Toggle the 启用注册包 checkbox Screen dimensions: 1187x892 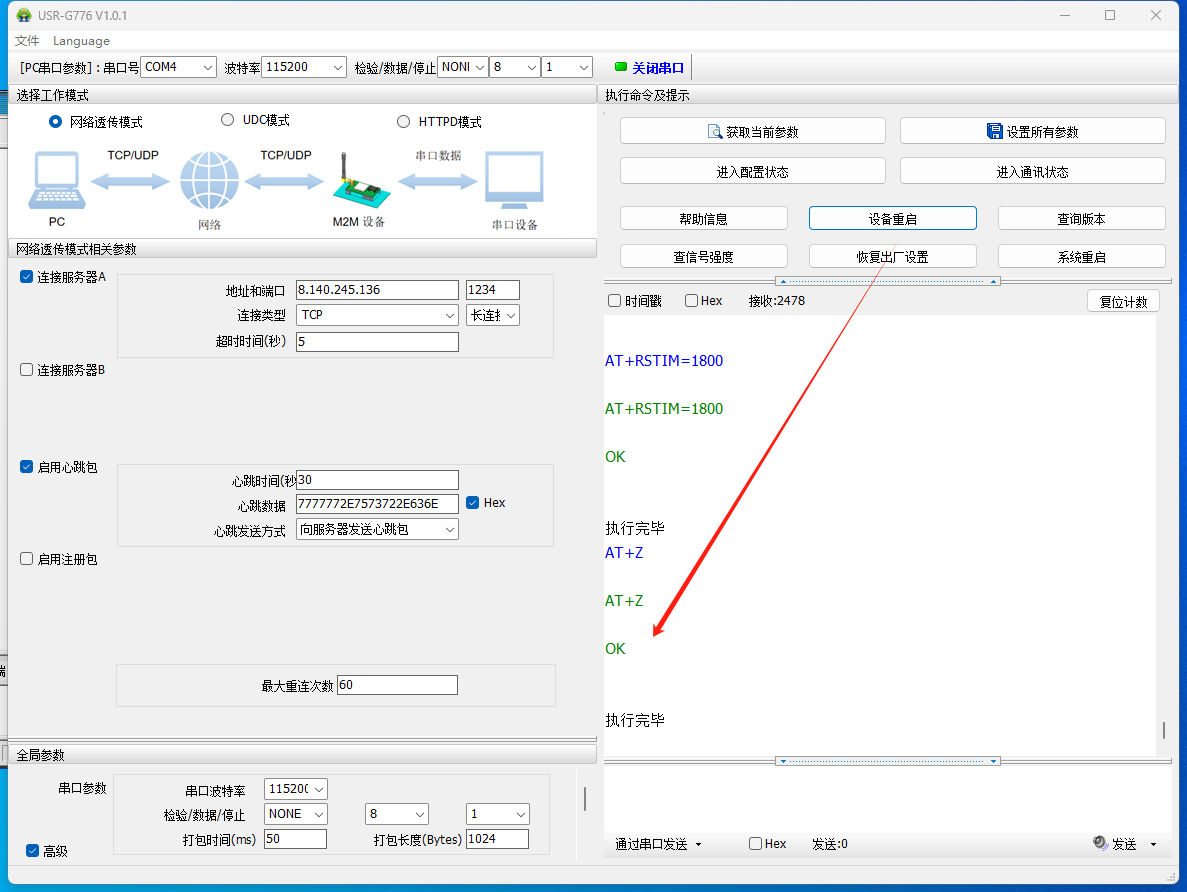[27, 559]
